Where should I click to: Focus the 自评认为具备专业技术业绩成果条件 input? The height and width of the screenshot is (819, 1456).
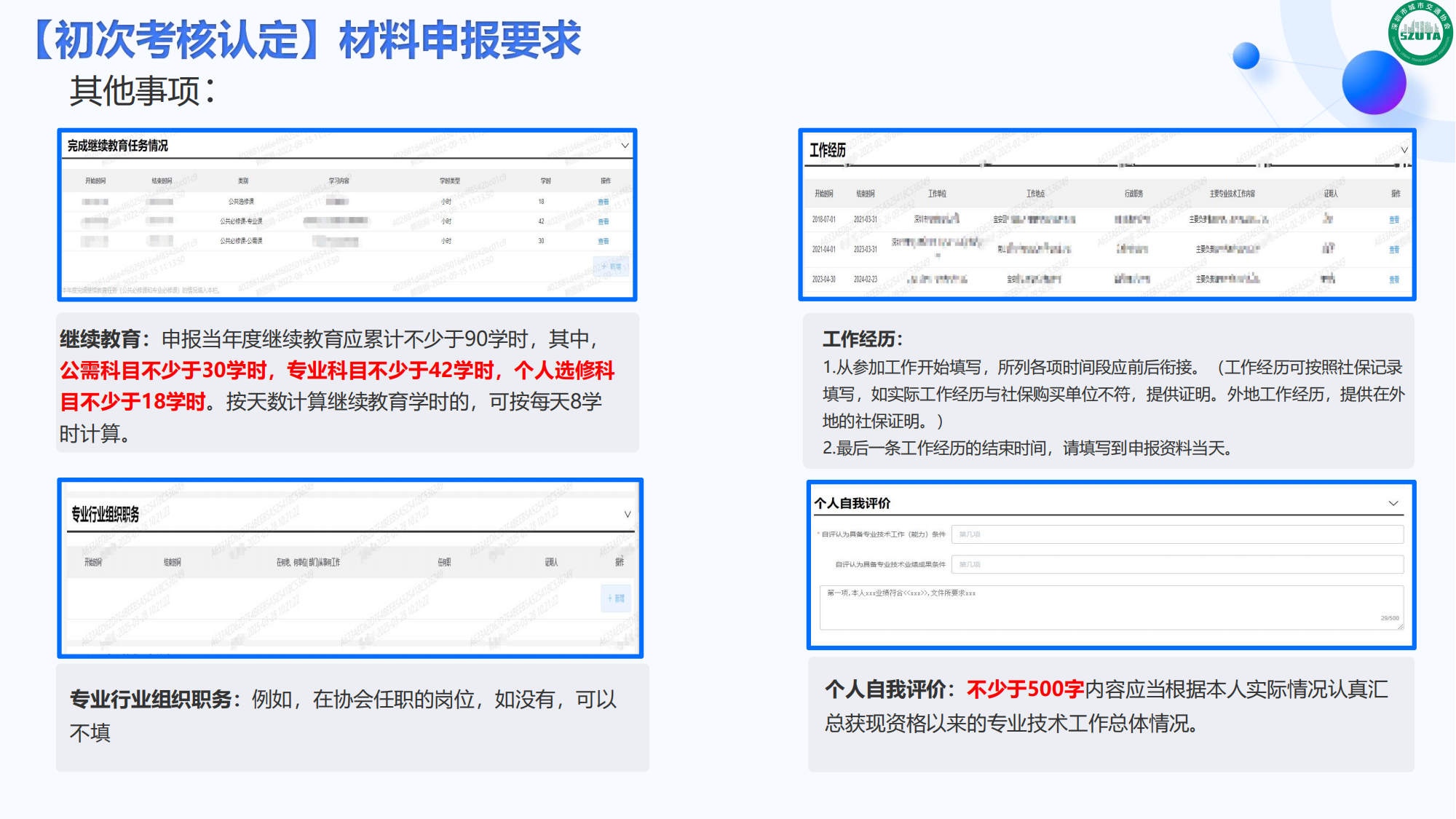click(x=1177, y=564)
